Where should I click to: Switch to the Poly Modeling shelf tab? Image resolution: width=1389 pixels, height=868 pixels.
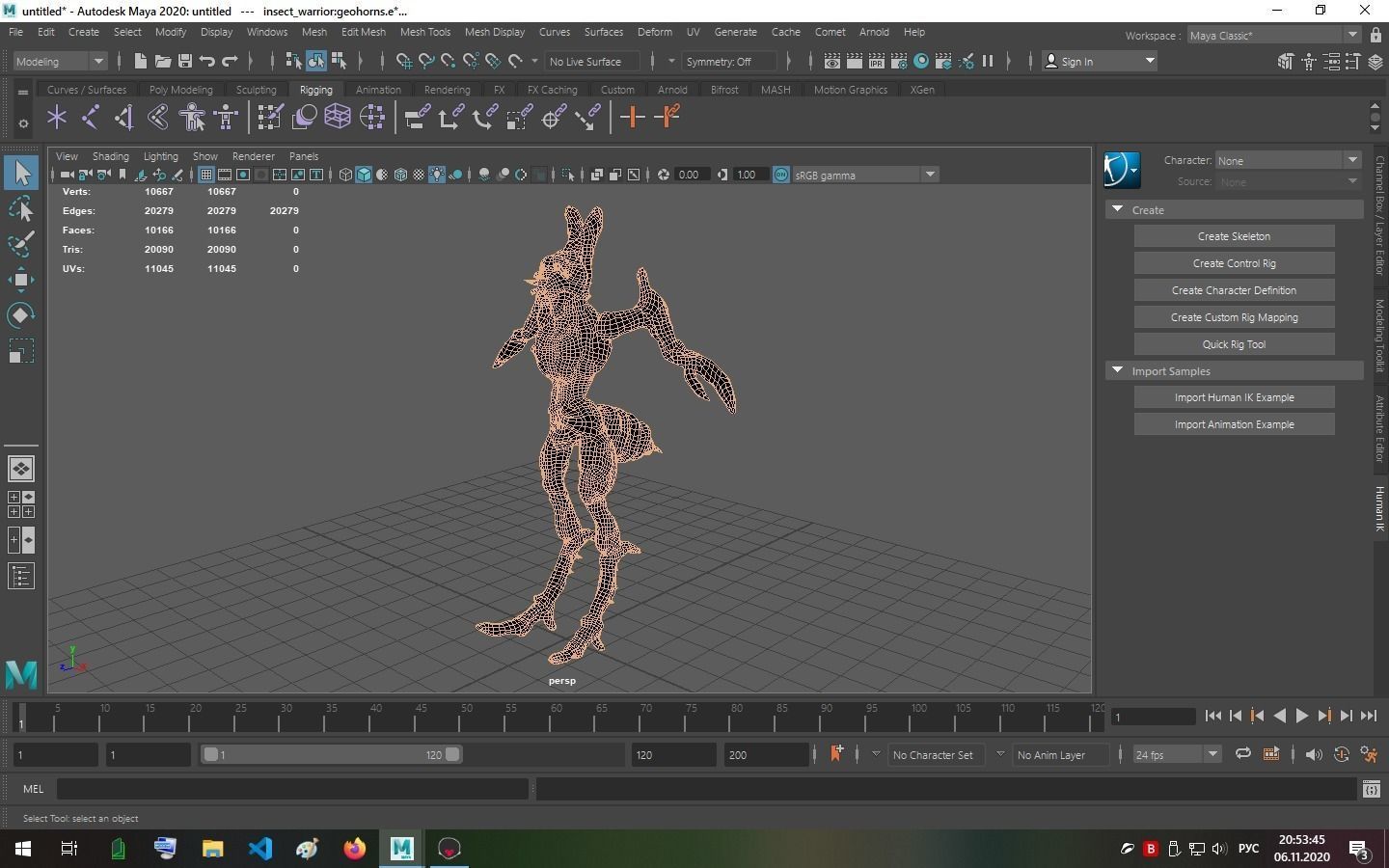click(180, 90)
